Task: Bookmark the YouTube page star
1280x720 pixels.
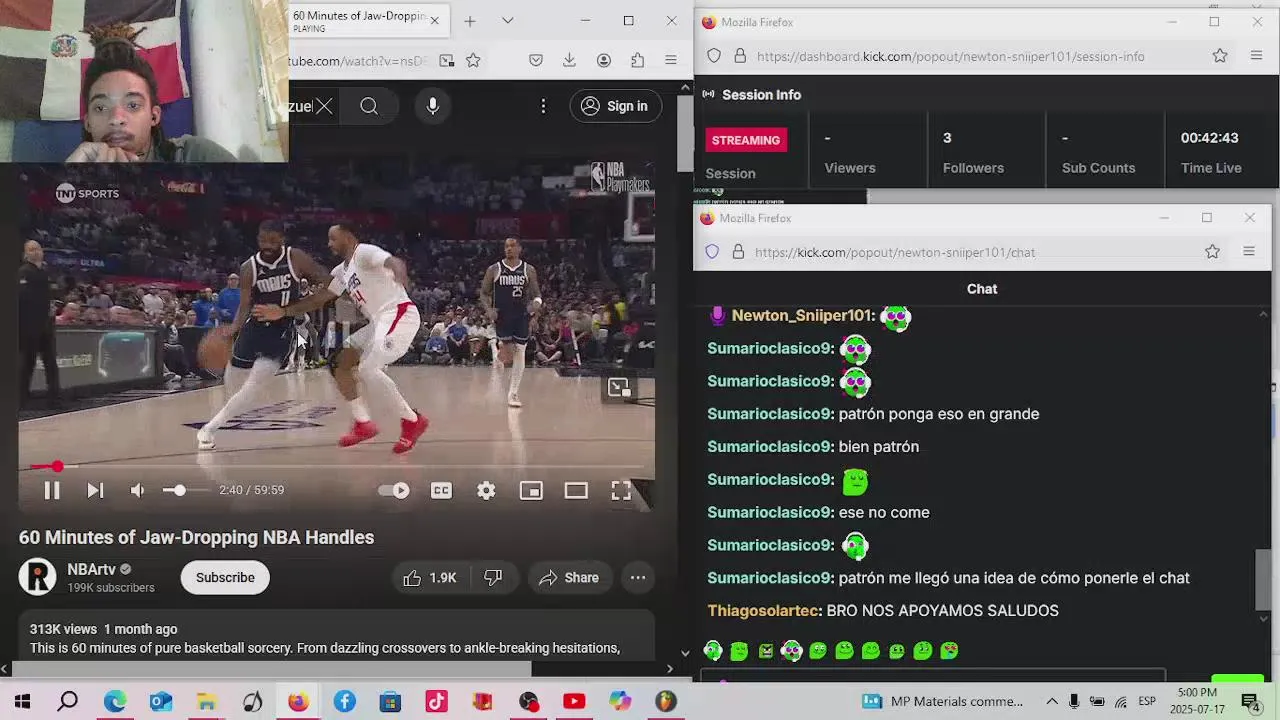Action: (473, 61)
